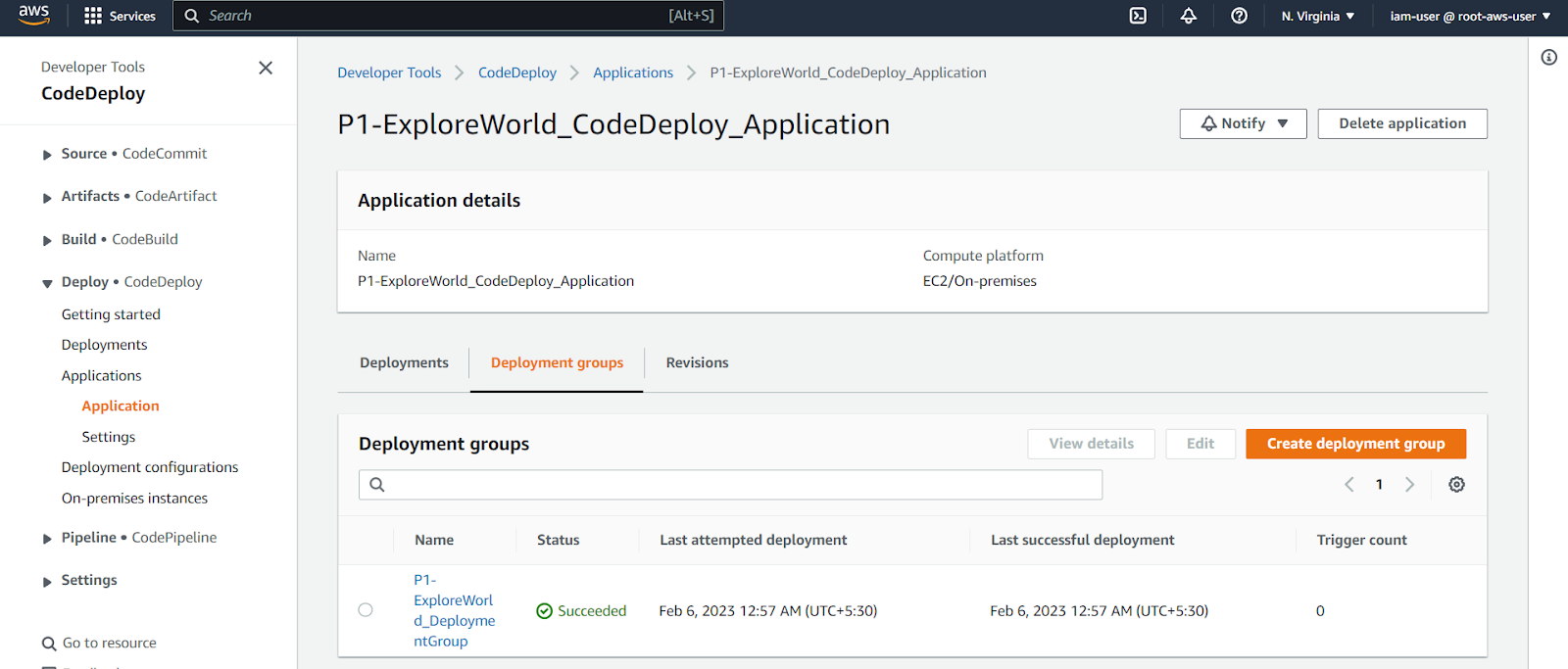
Task: Click the EC2/On-premises compute platform value
Action: point(979,281)
